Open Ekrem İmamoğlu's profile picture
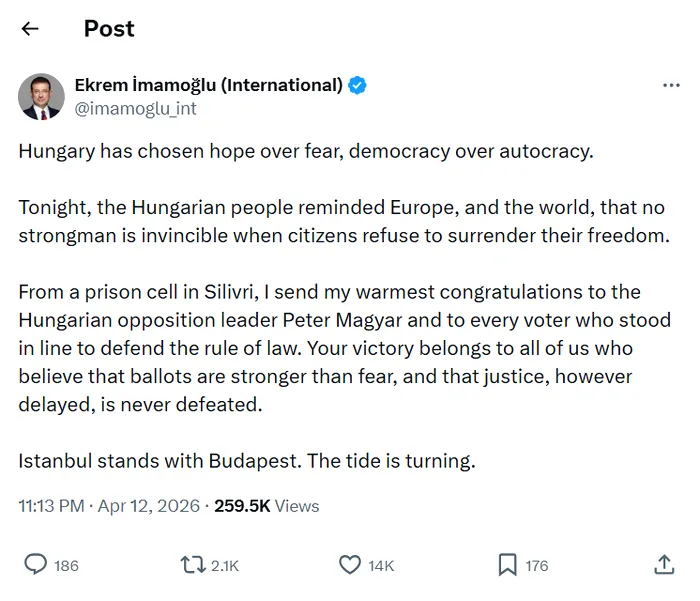Viewport: 700px width, 601px height. click(x=41, y=97)
